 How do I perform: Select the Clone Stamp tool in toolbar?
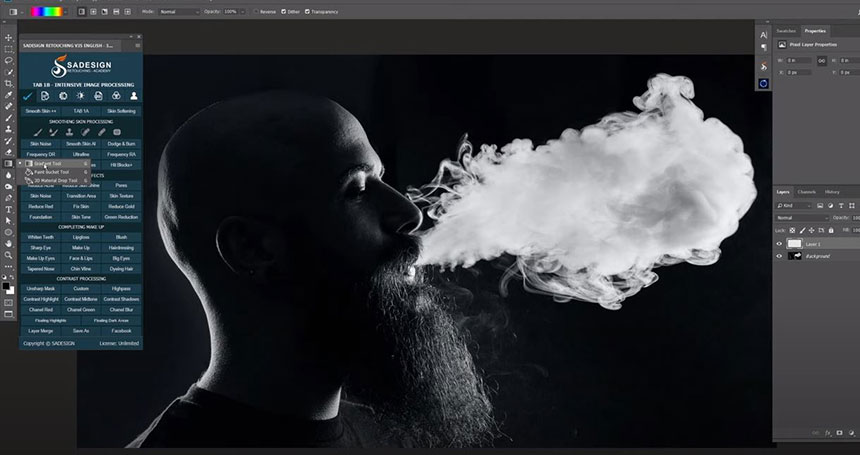(8, 129)
